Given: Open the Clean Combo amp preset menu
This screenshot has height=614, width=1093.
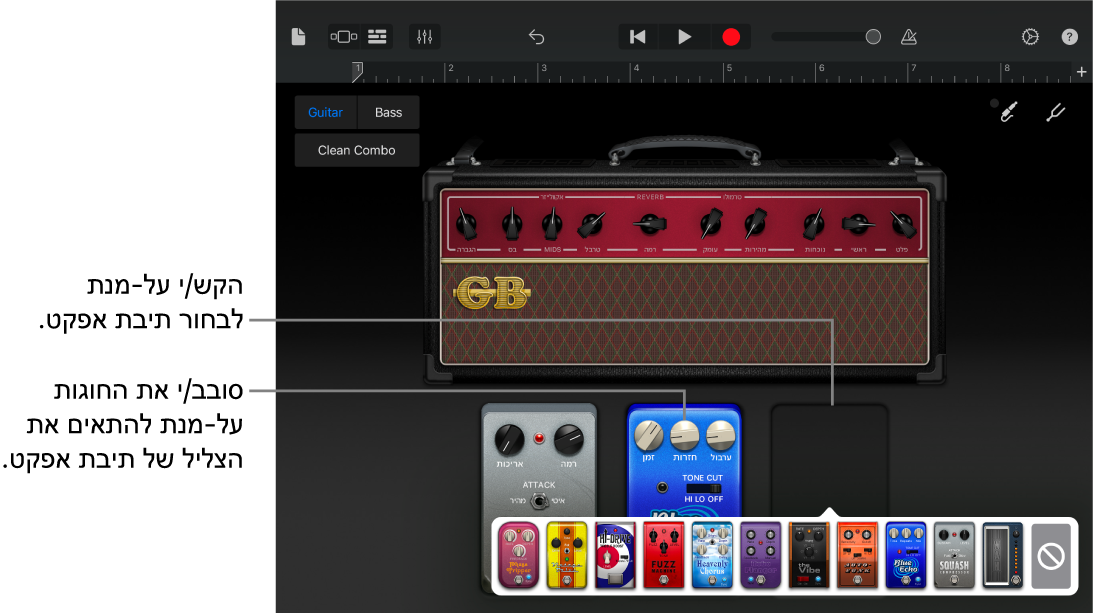Looking at the screenshot, I should point(357,150).
